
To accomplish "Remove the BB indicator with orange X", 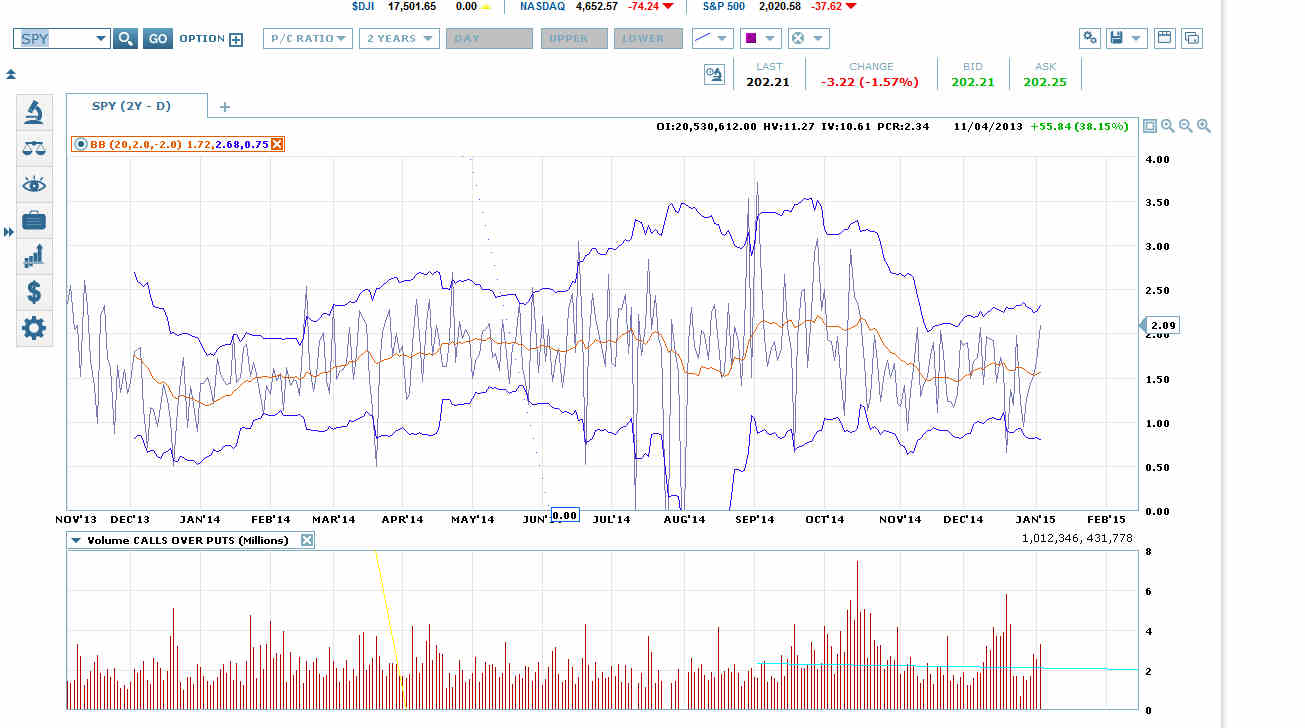I will point(277,144).
